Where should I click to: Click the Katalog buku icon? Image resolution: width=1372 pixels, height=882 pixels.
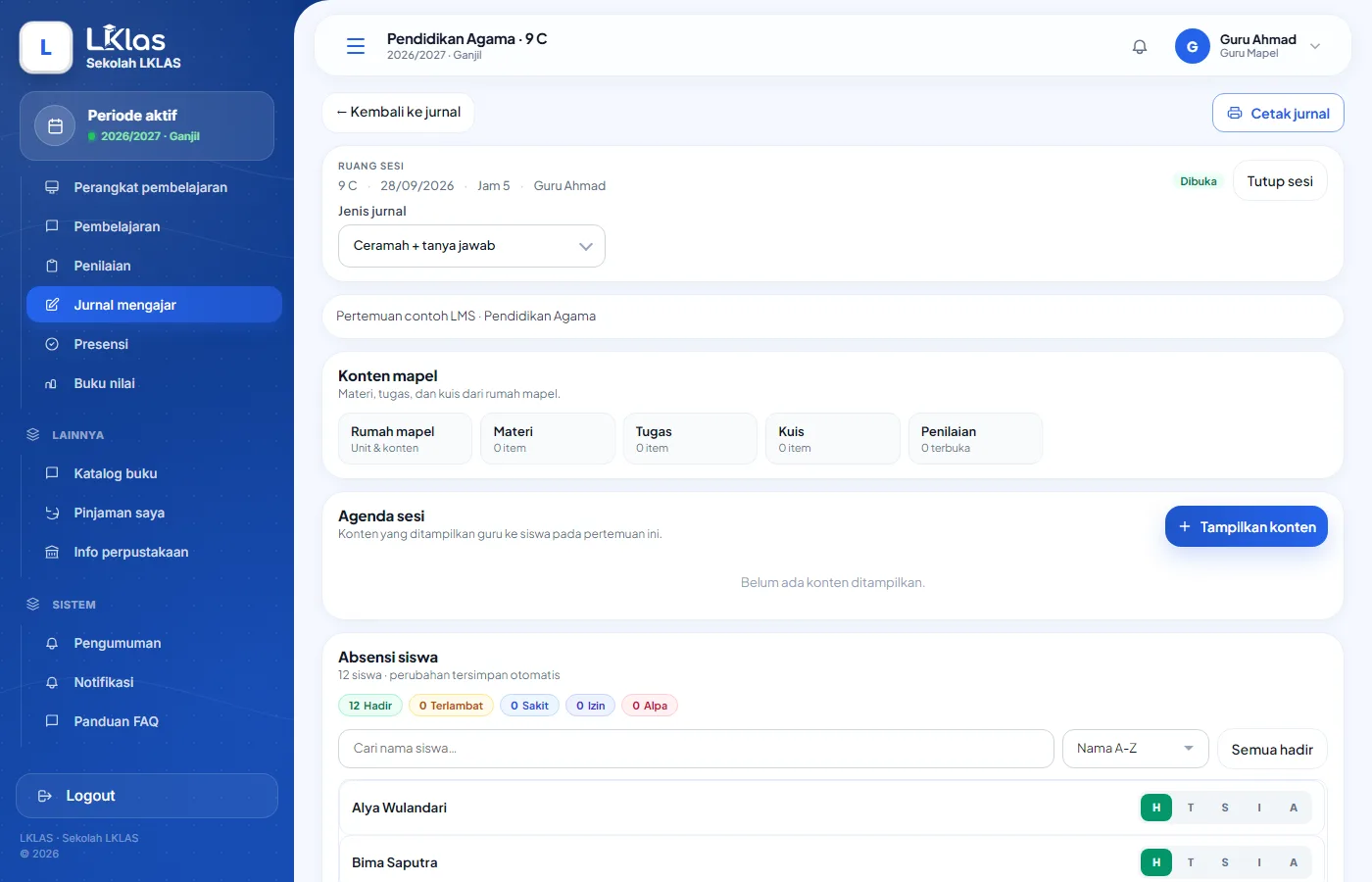[52, 473]
